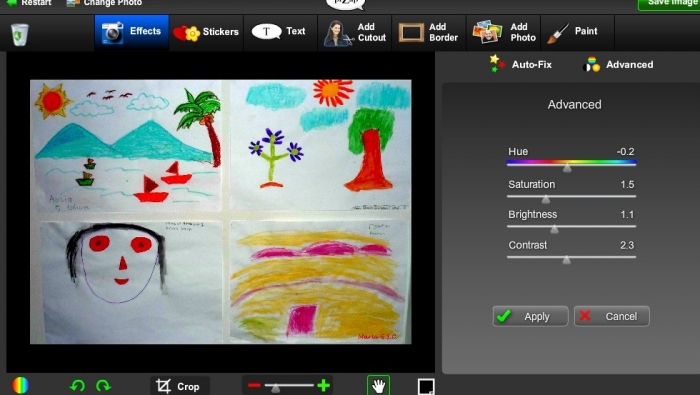This screenshot has height=395, width=700.
Task: Activate the Crop tool
Action: [x=179, y=386]
